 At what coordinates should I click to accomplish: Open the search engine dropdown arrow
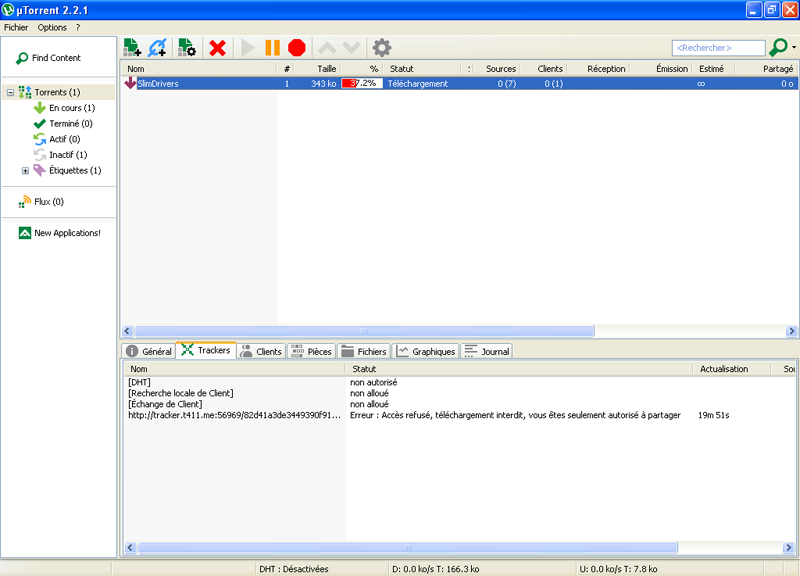(x=794, y=47)
